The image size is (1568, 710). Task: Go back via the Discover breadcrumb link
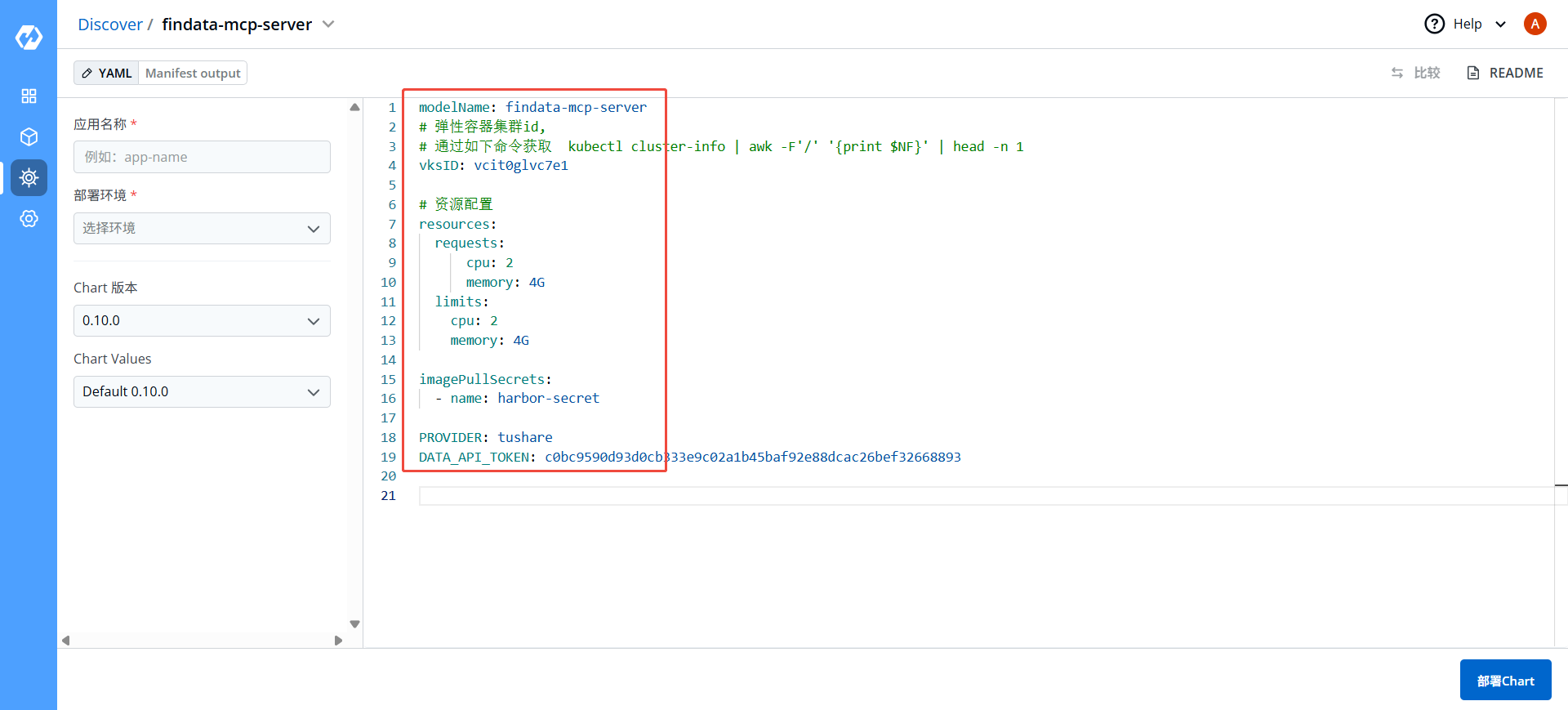[109, 25]
